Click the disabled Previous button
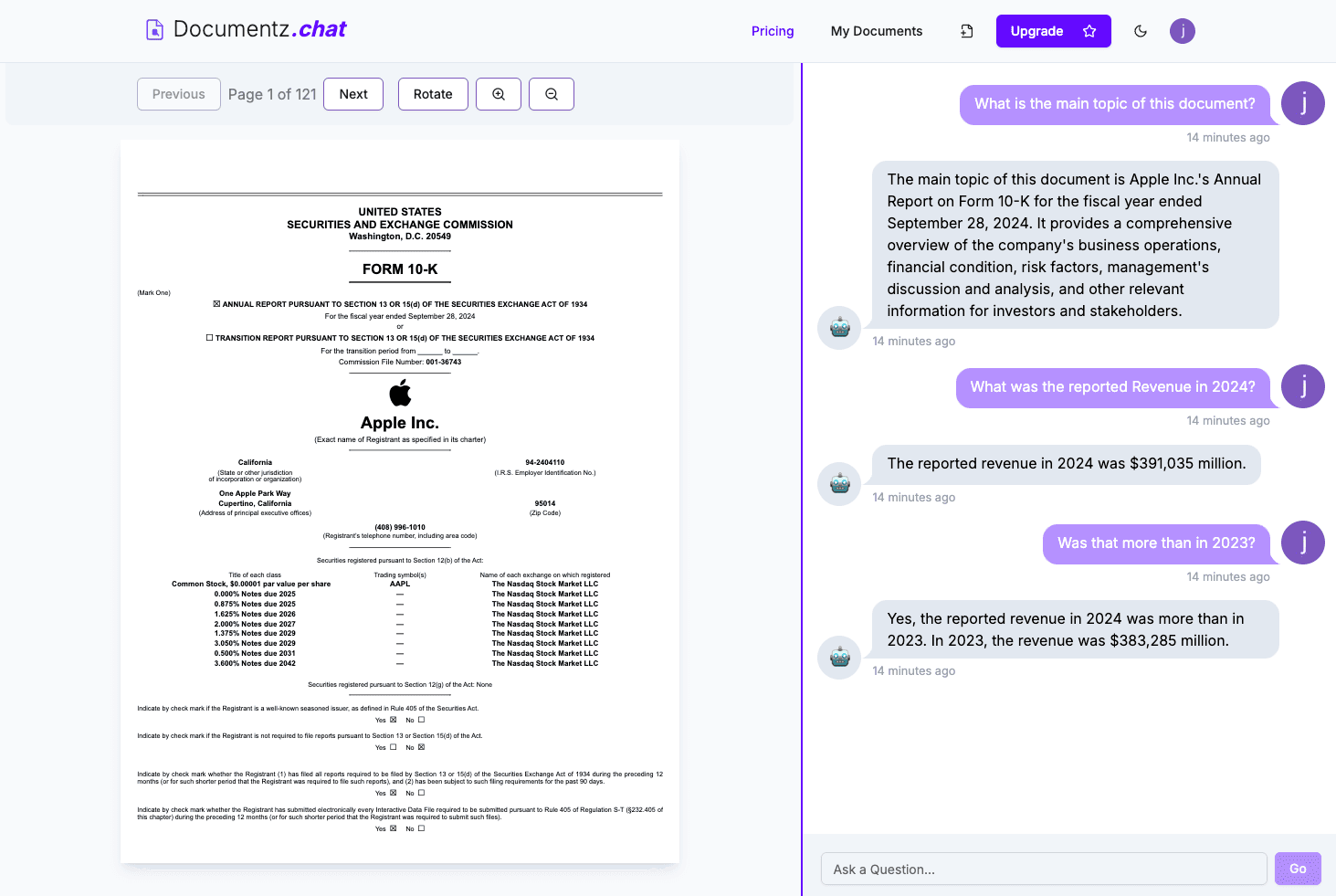 (179, 94)
